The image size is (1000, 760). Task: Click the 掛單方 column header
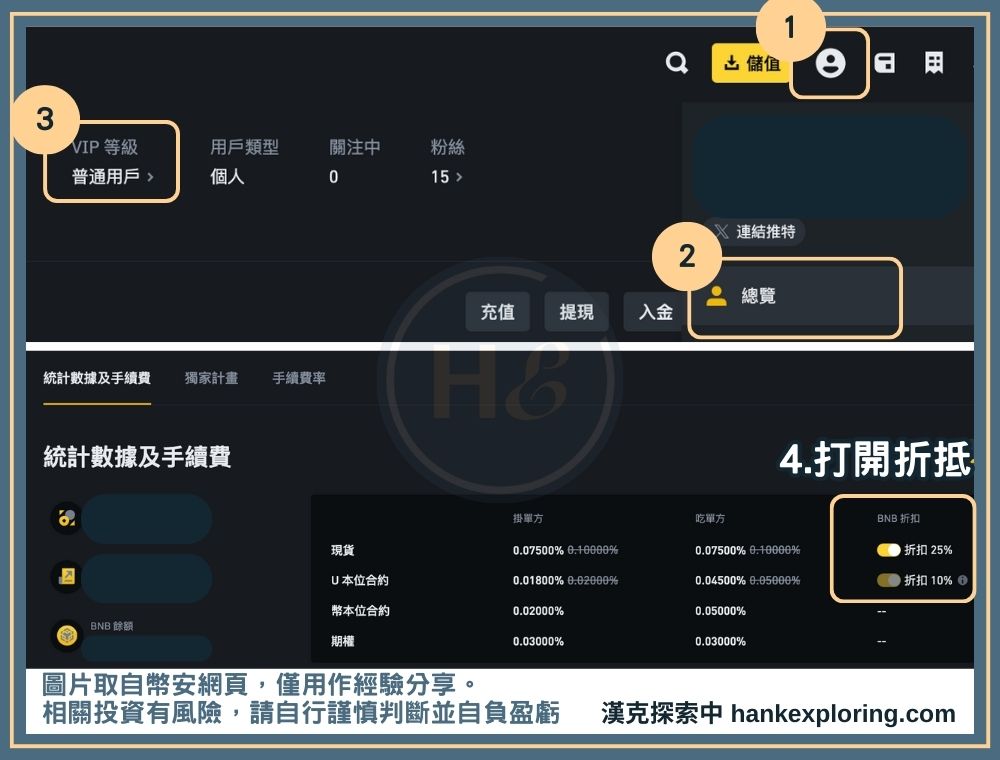pos(528,518)
